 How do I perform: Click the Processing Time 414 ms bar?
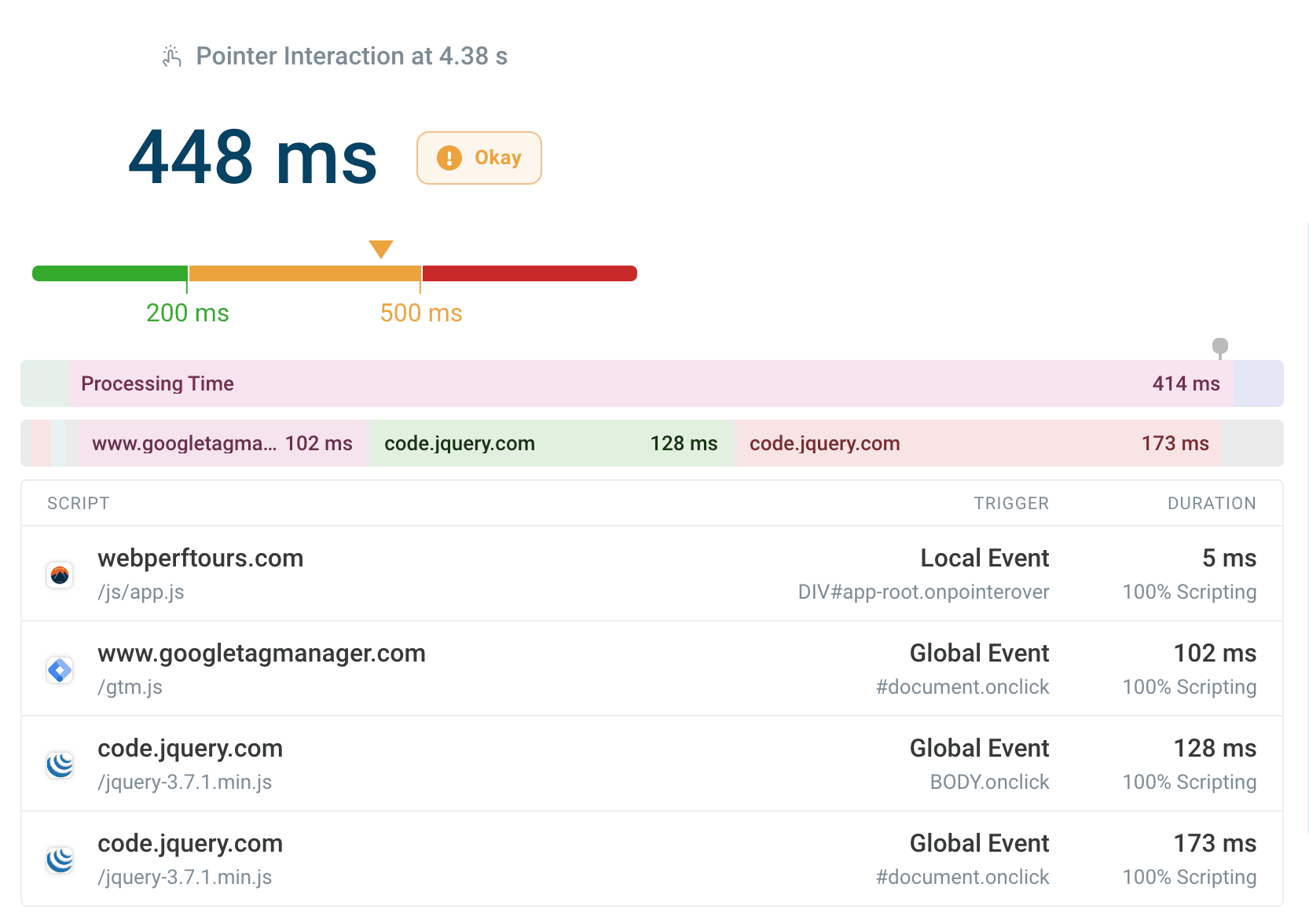pos(651,383)
